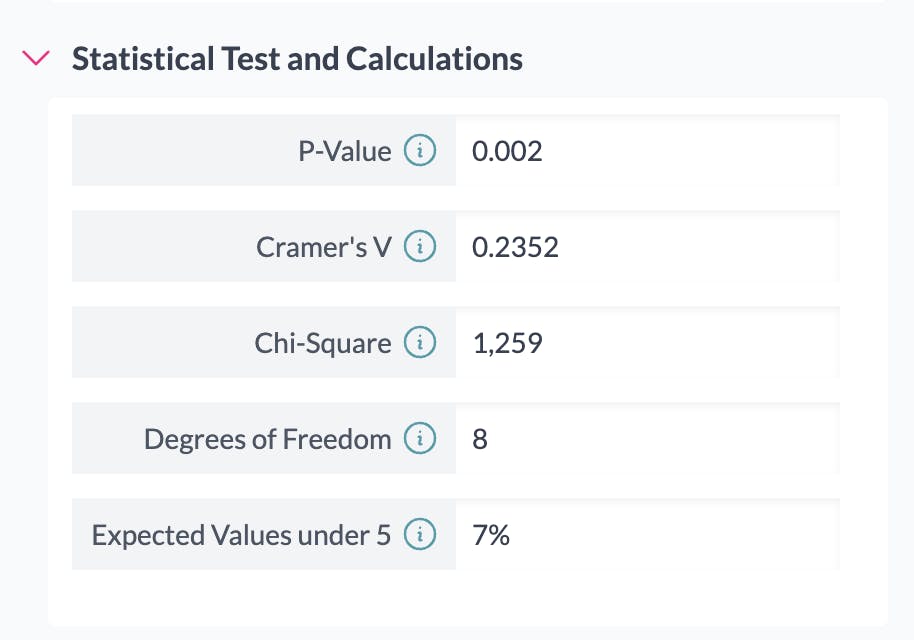Image resolution: width=914 pixels, height=640 pixels.
Task: Select the Cramer's V value 0.2352
Action: (515, 248)
